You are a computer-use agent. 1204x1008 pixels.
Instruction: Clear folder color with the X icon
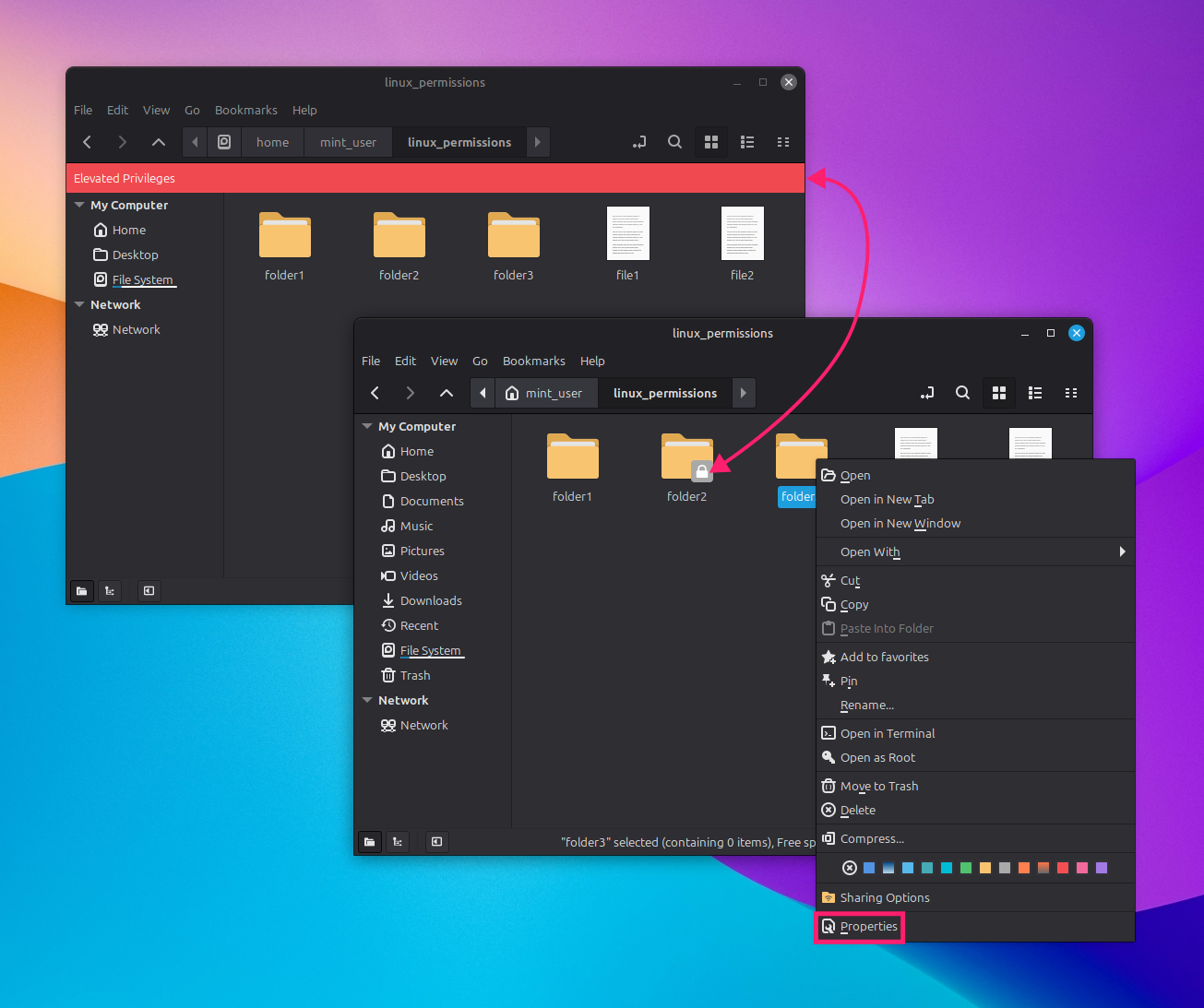click(850, 868)
